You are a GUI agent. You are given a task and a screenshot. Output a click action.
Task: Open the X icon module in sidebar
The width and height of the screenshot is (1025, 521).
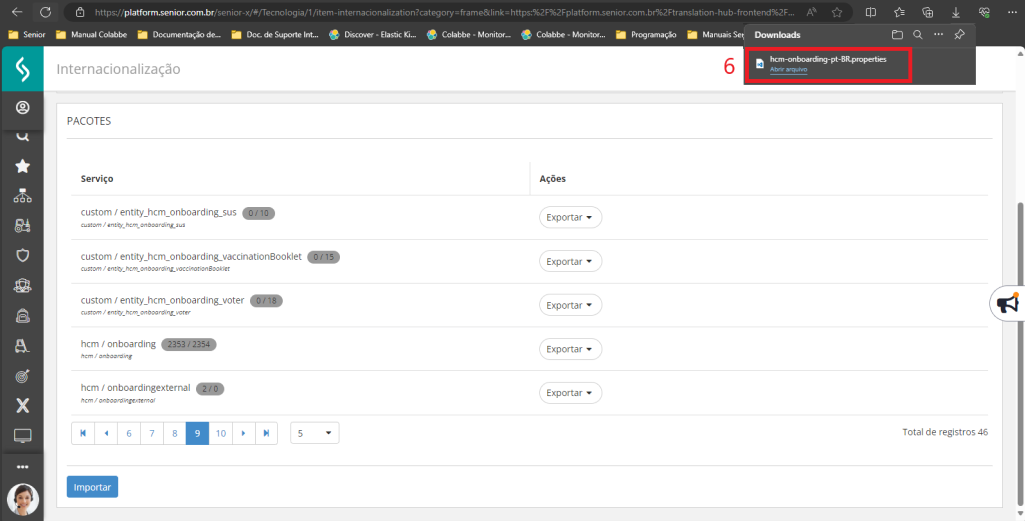click(23, 405)
